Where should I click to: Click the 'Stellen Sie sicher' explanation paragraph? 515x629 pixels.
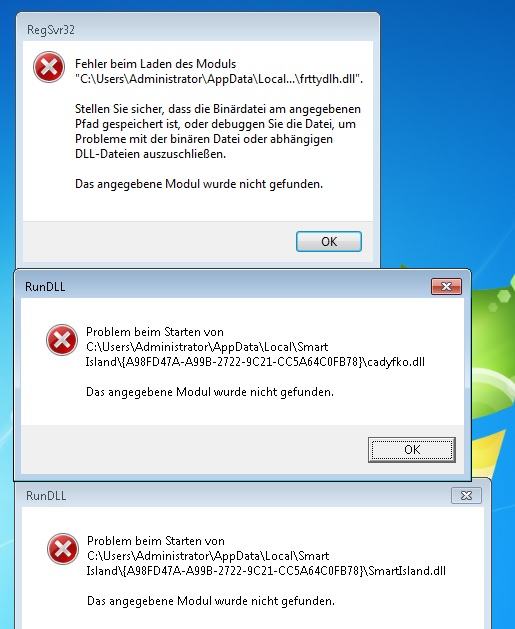pyautogui.click(x=218, y=131)
